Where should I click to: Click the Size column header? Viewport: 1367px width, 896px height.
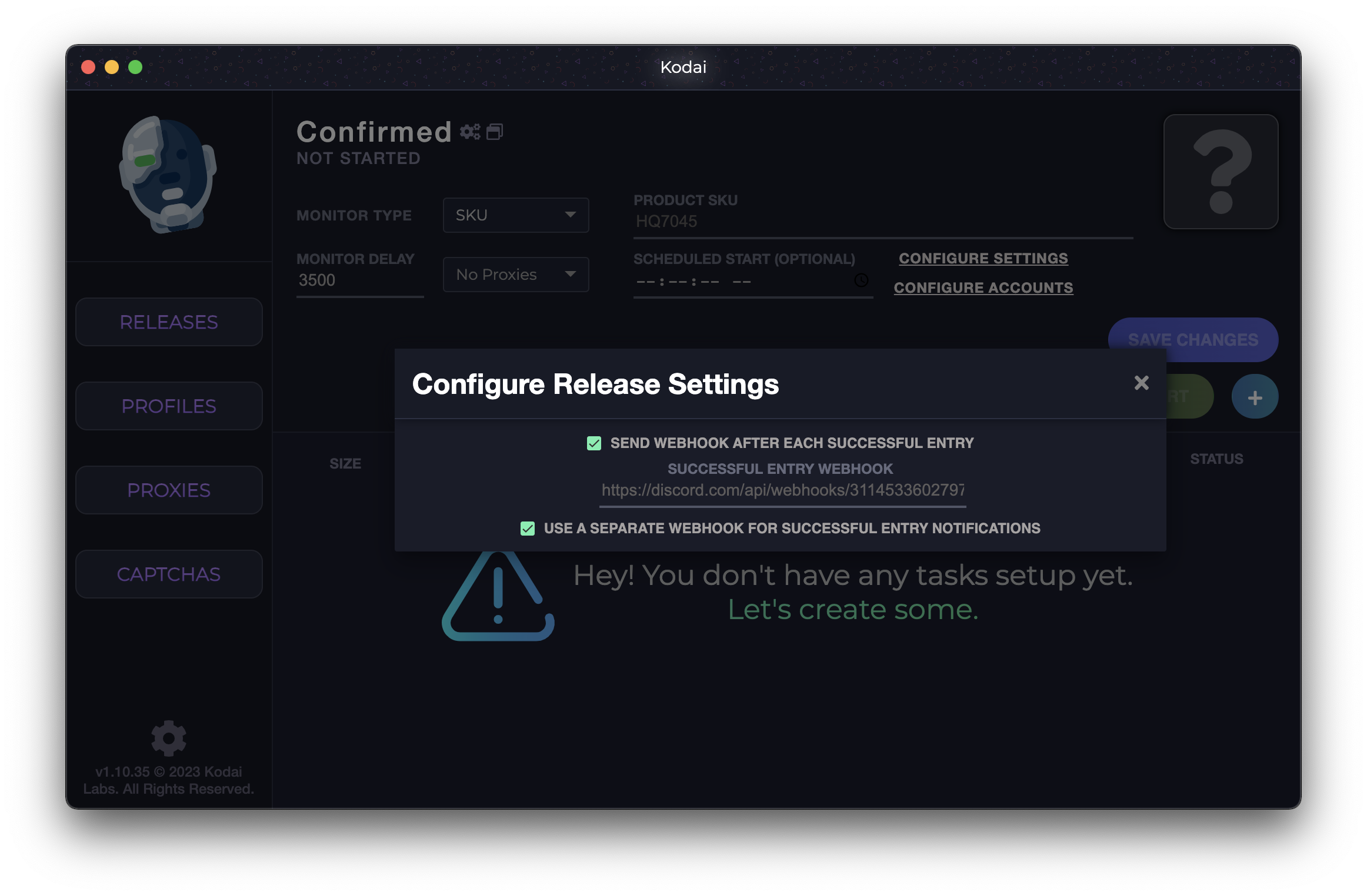click(345, 464)
